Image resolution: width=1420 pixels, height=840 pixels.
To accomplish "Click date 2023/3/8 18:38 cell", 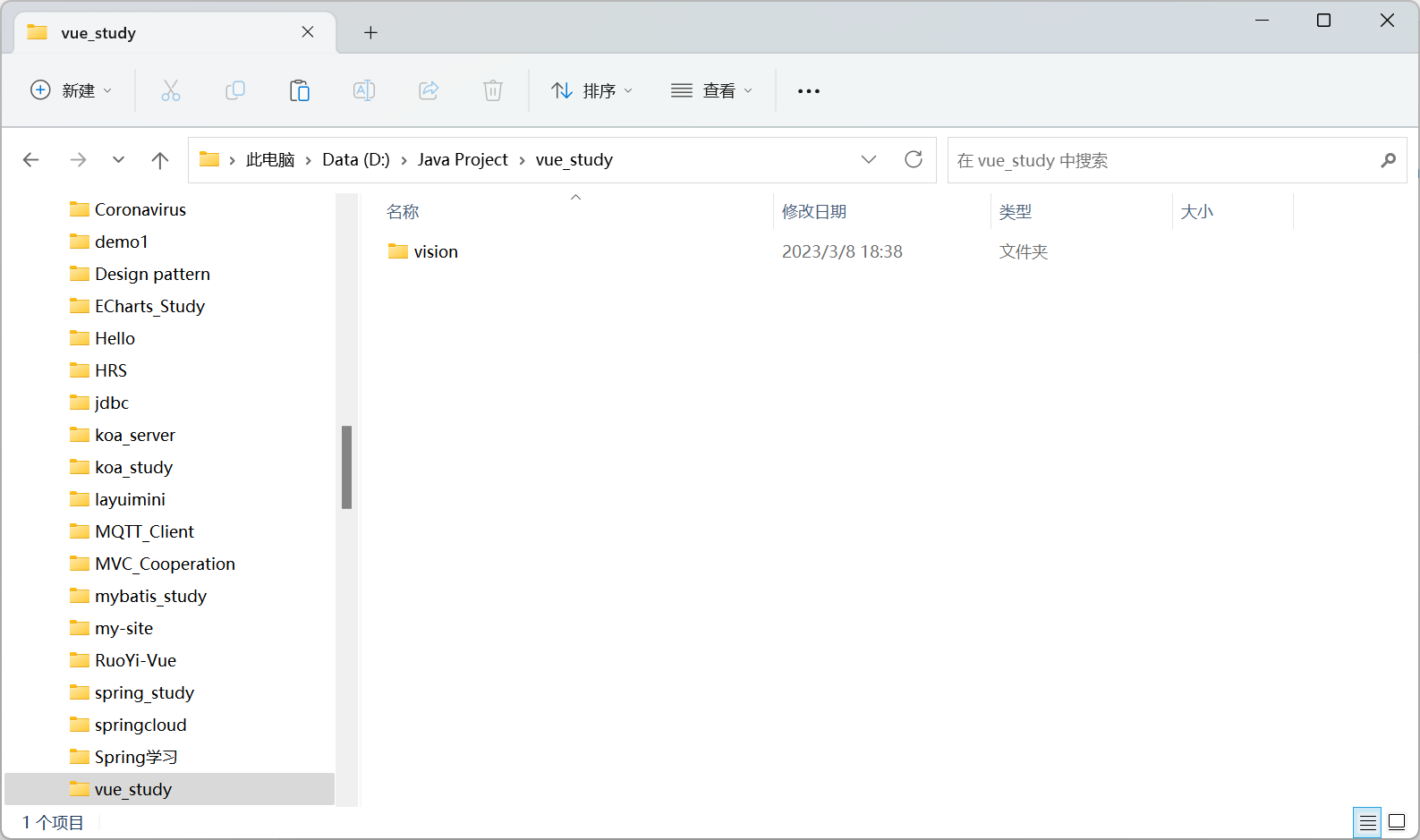I will [x=842, y=251].
